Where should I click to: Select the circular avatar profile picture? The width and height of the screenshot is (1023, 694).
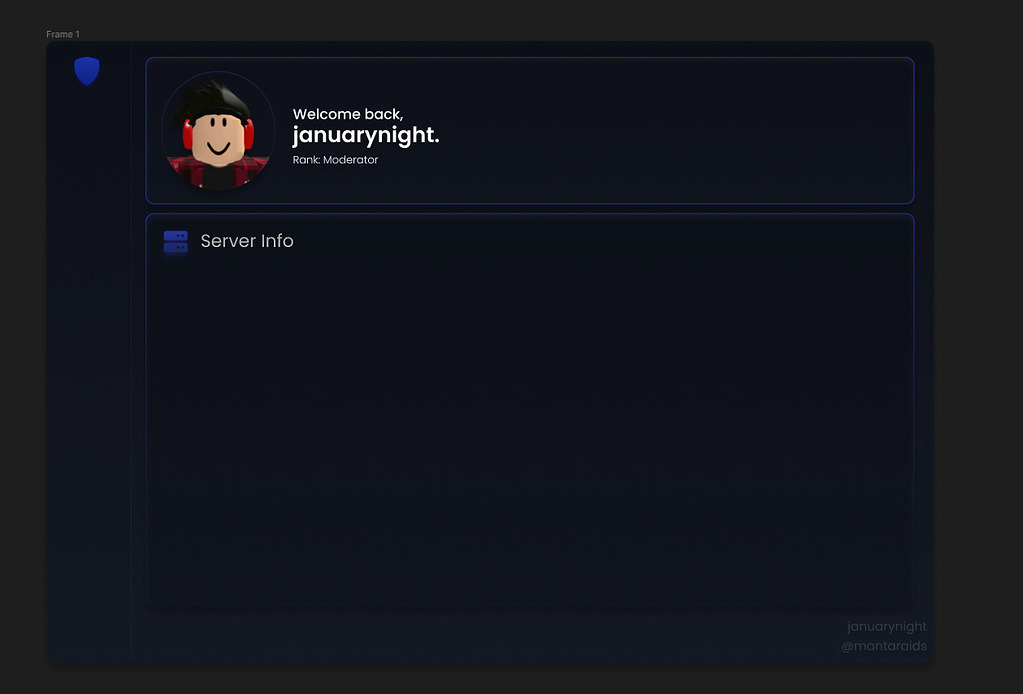(218, 130)
